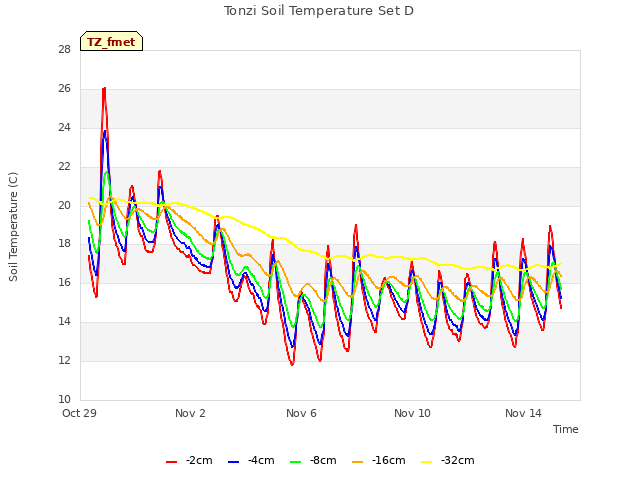Click the Oct 29 x-axis tick label

pos(79,413)
